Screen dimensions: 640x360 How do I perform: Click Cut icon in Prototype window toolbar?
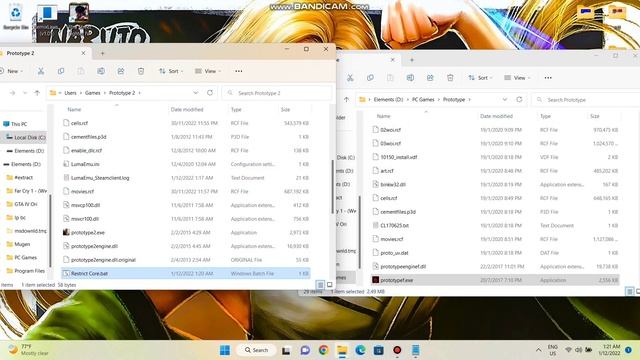click(350, 78)
